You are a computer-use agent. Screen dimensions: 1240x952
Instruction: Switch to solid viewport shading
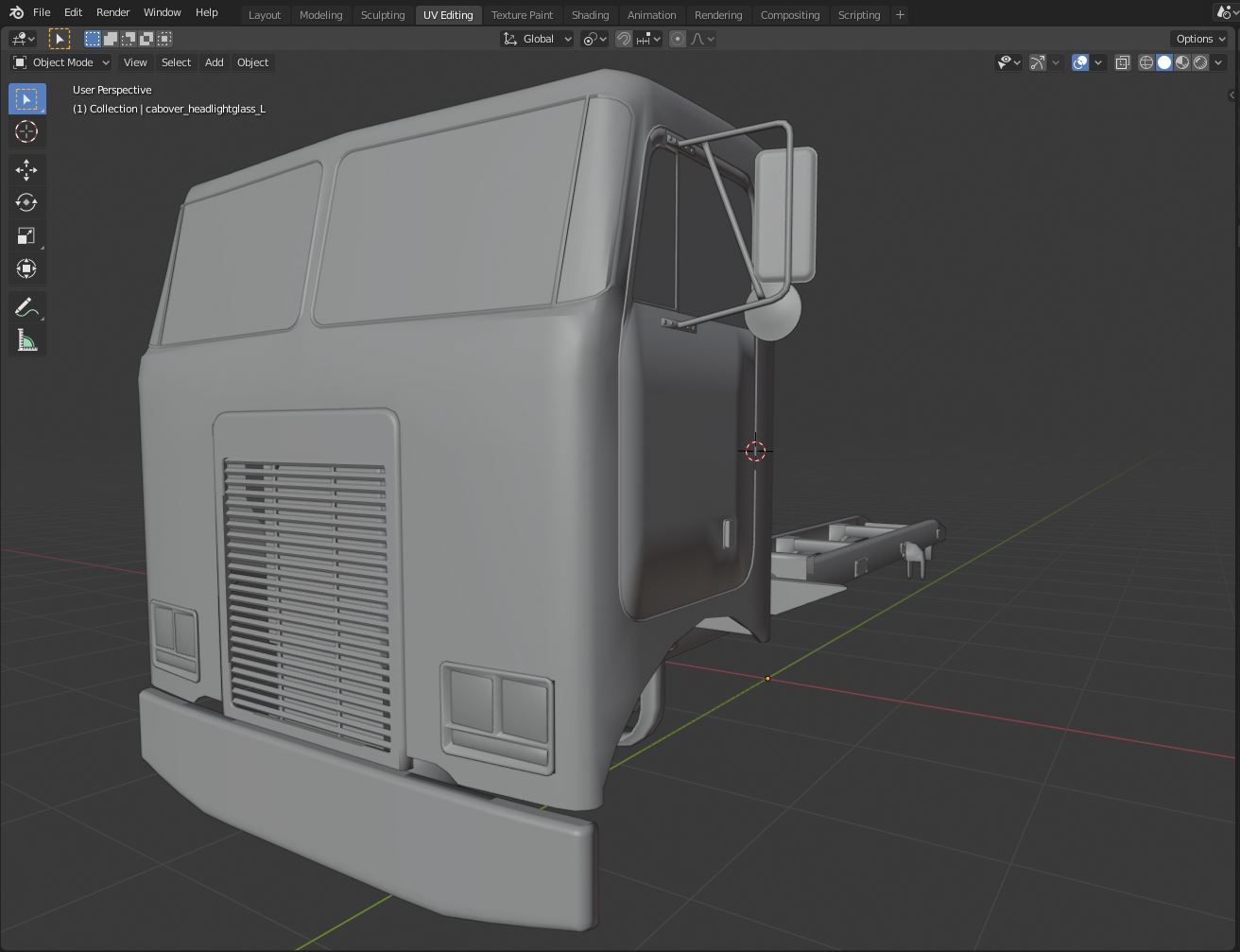pos(1164,62)
